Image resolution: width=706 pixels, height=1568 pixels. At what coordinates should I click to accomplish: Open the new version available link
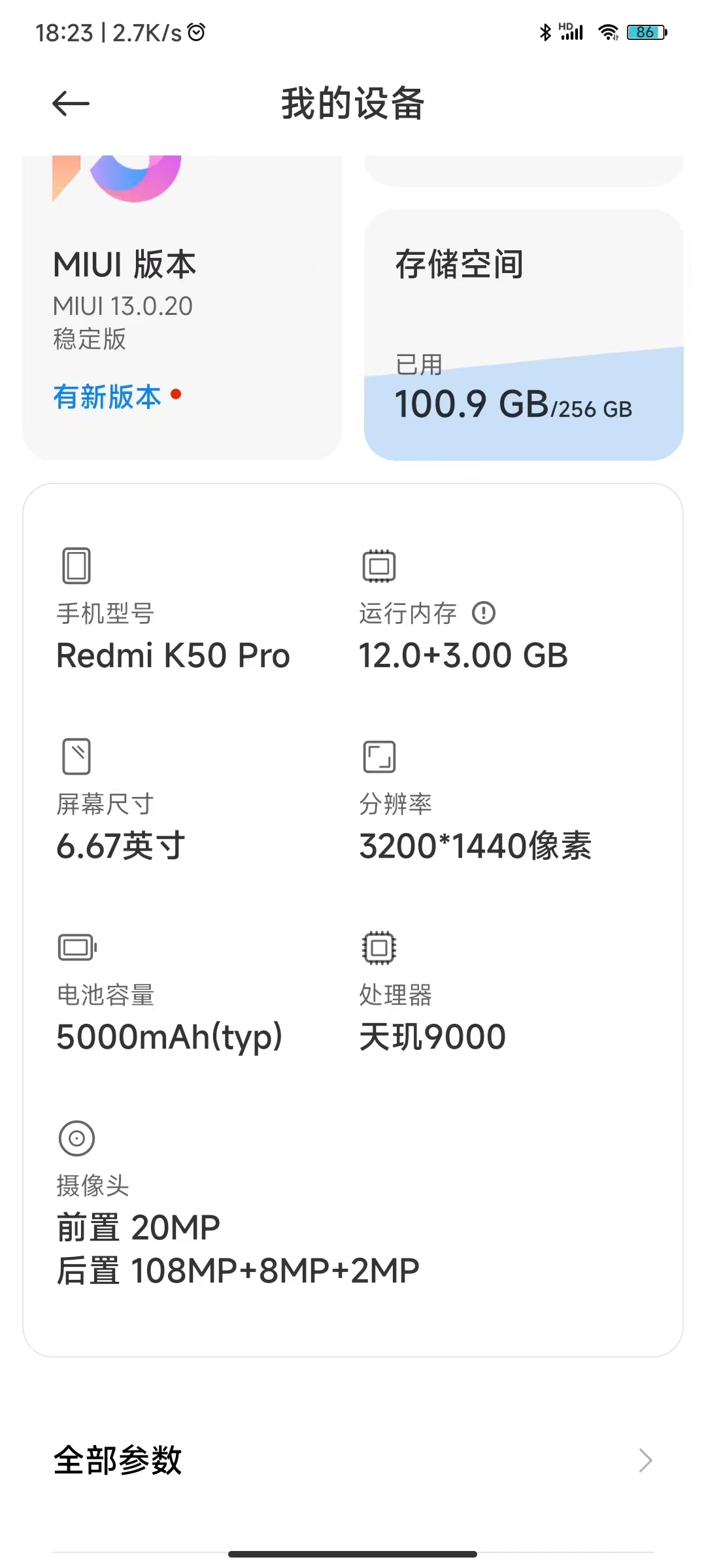pyautogui.click(x=108, y=397)
